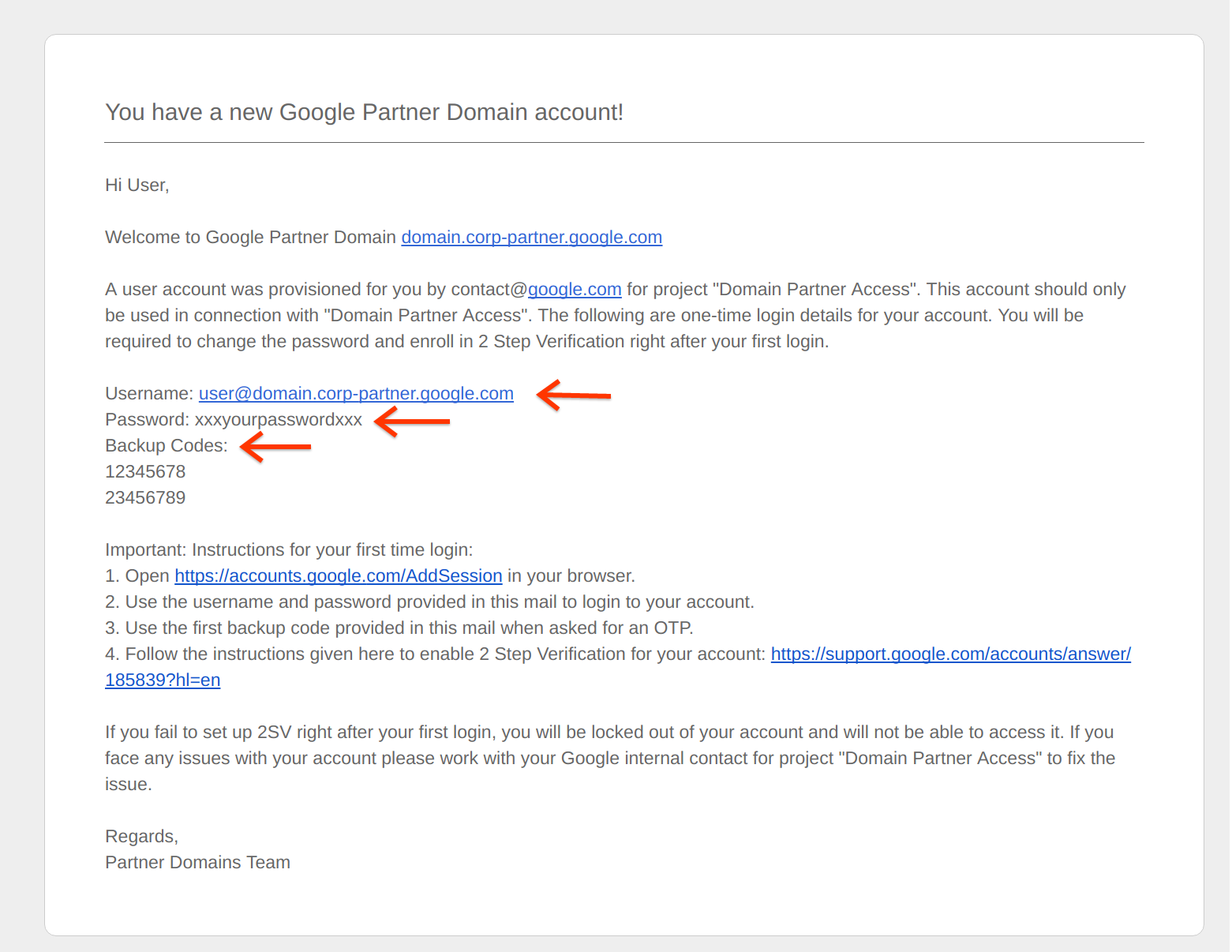Click step 3 about the first backup code

click(x=399, y=628)
